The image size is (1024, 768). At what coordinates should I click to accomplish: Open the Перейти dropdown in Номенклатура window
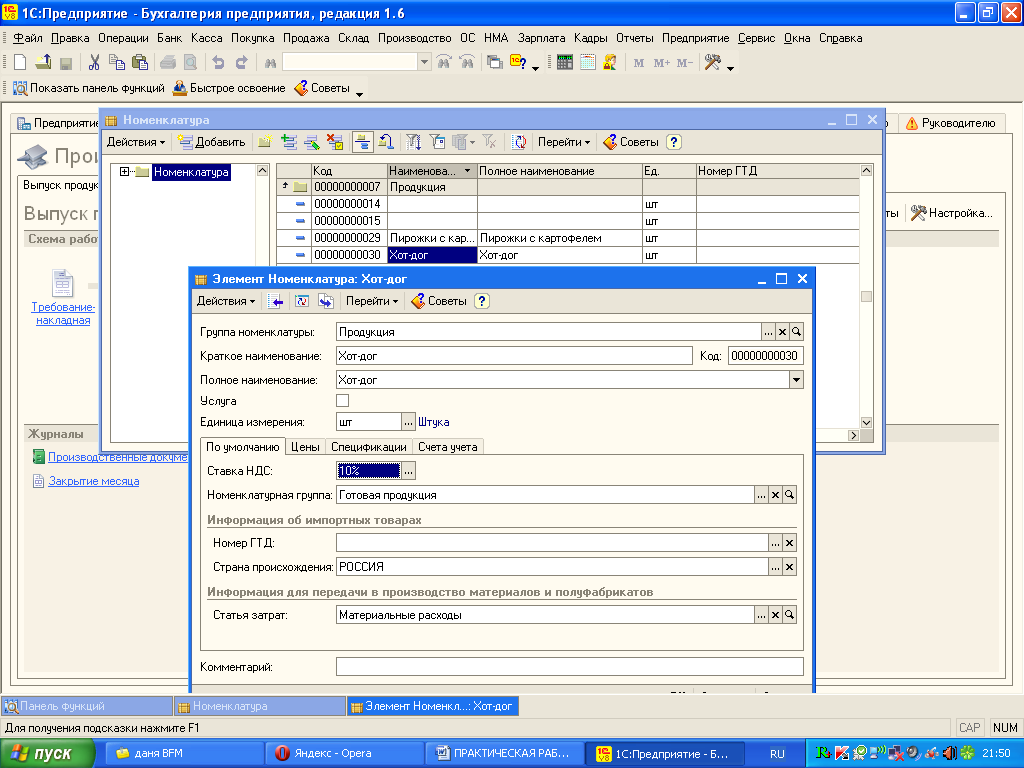[x=564, y=142]
